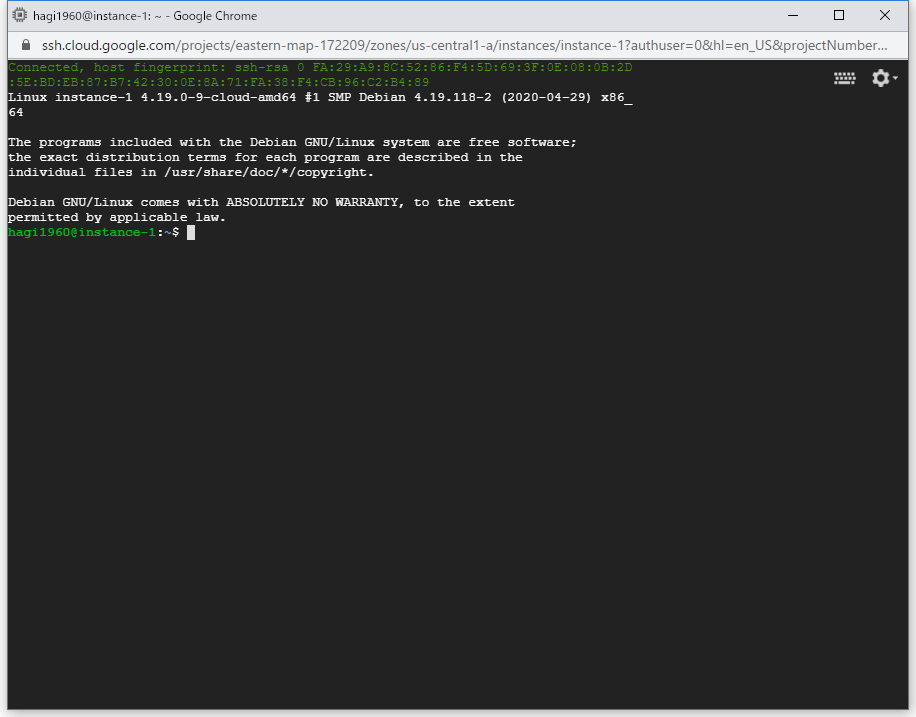Screen dimensions: 916x717
Task: Click the lock icon in address bar
Action: [26, 45]
